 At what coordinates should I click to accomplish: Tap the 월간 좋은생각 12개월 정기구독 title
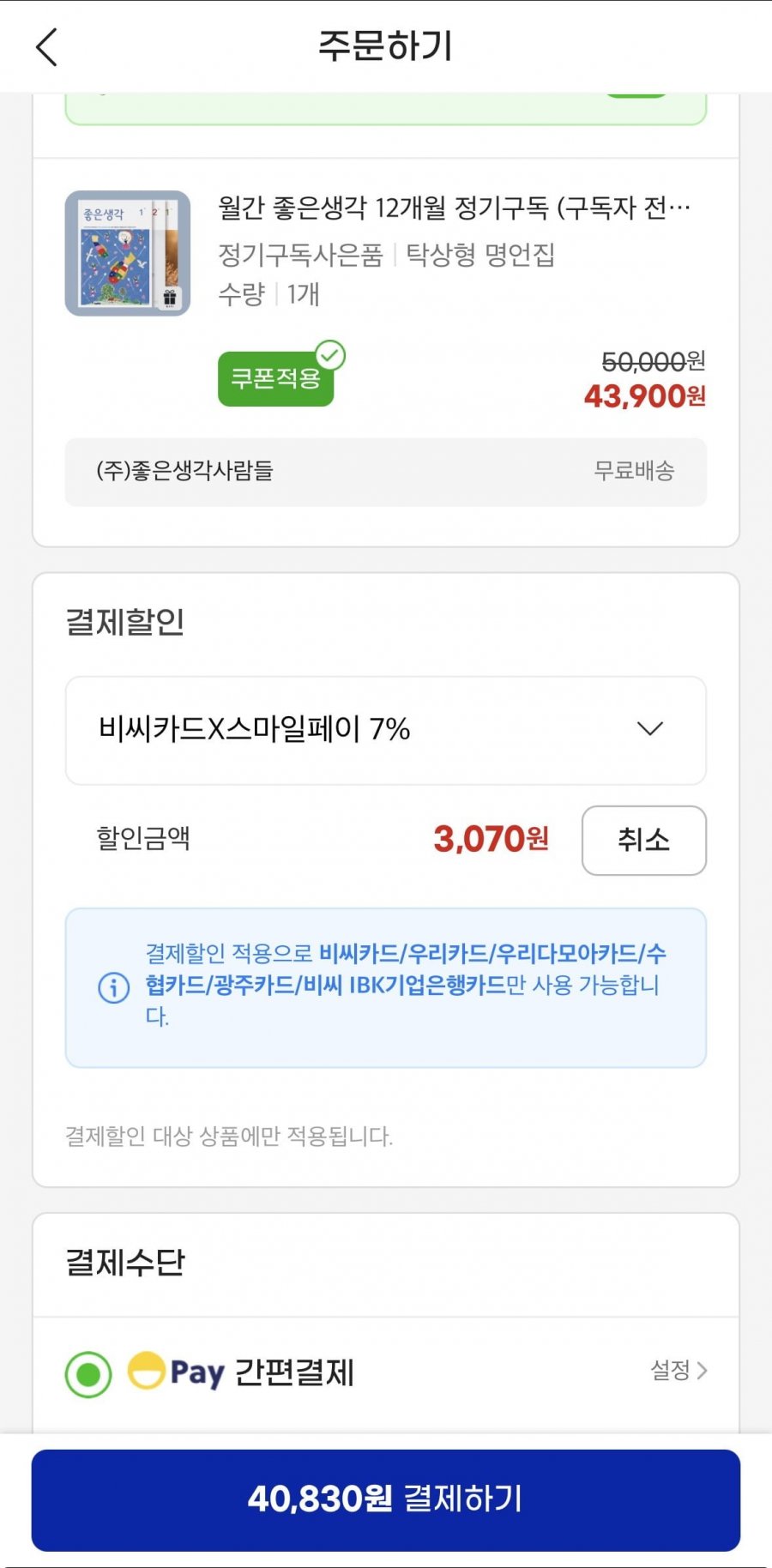point(454,208)
